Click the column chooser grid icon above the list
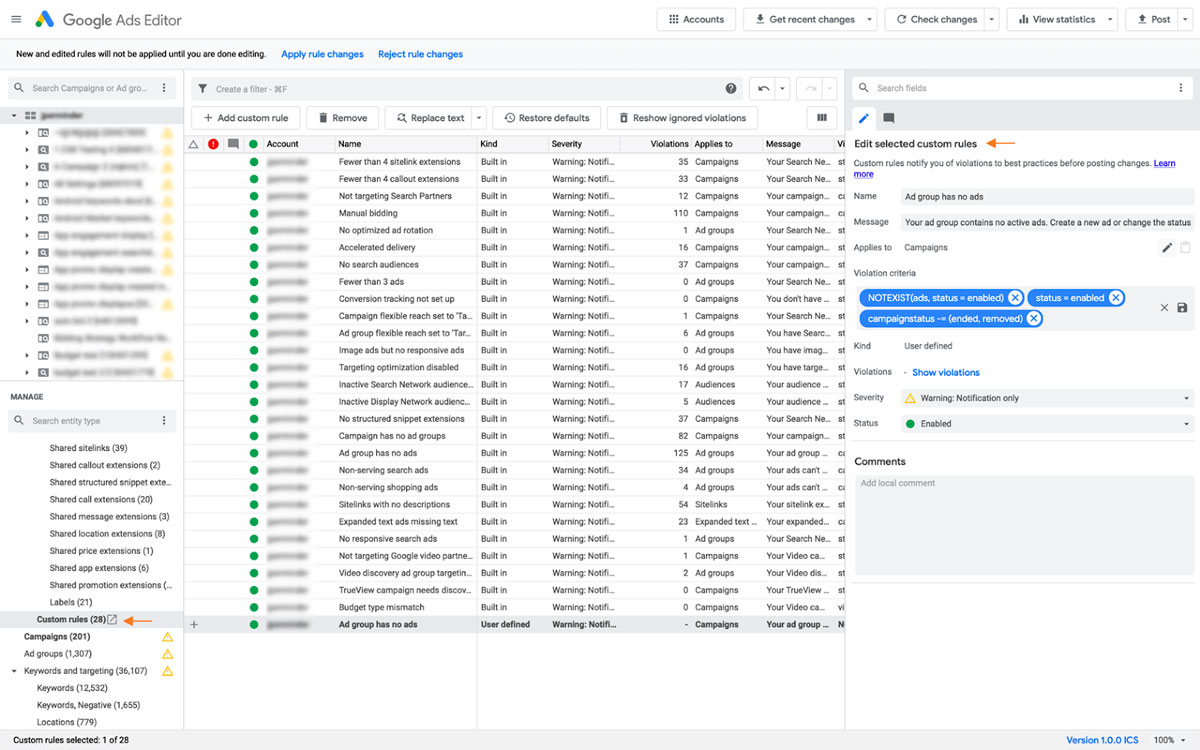1200x750 pixels. click(821, 118)
